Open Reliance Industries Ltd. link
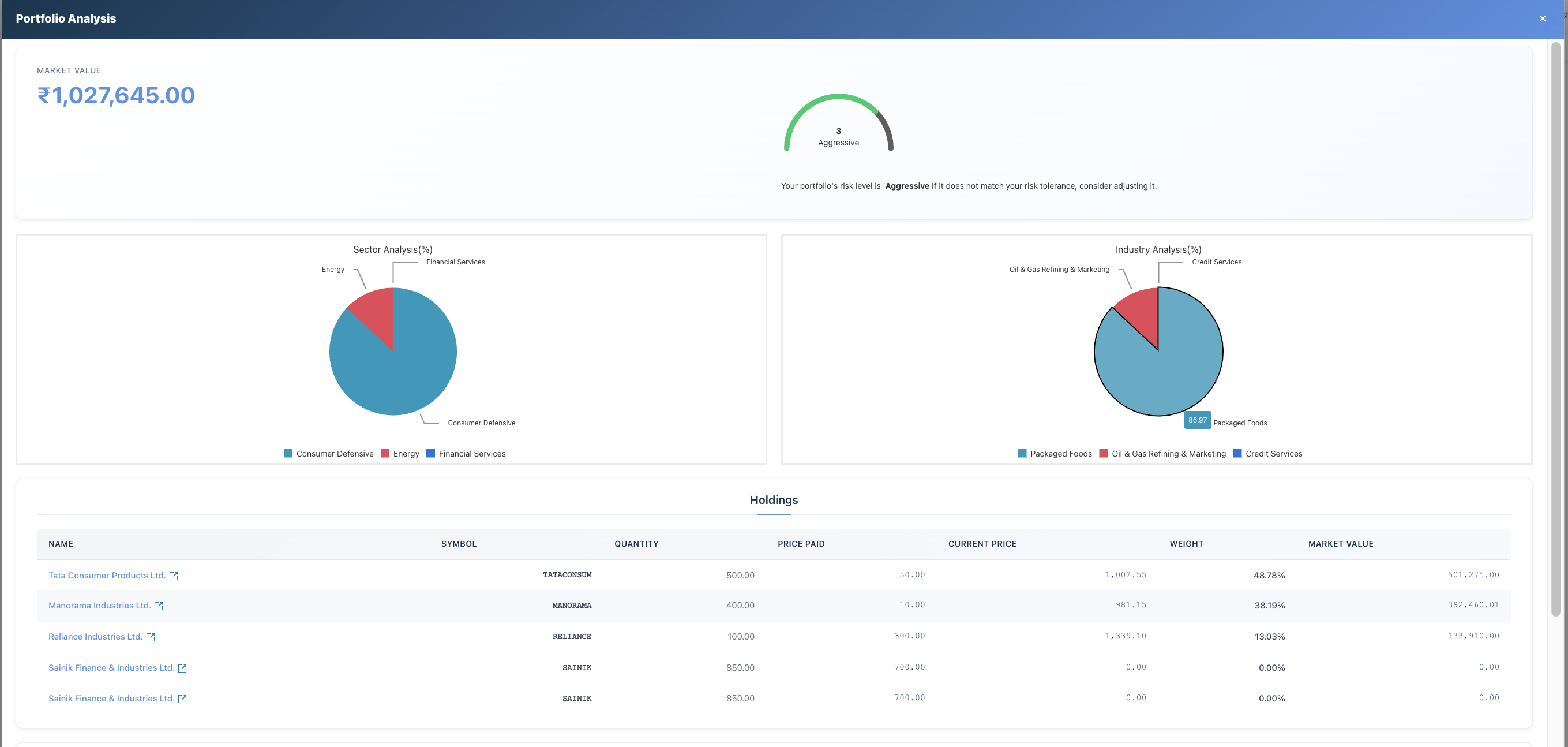The width and height of the screenshot is (1568, 747). (x=96, y=636)
